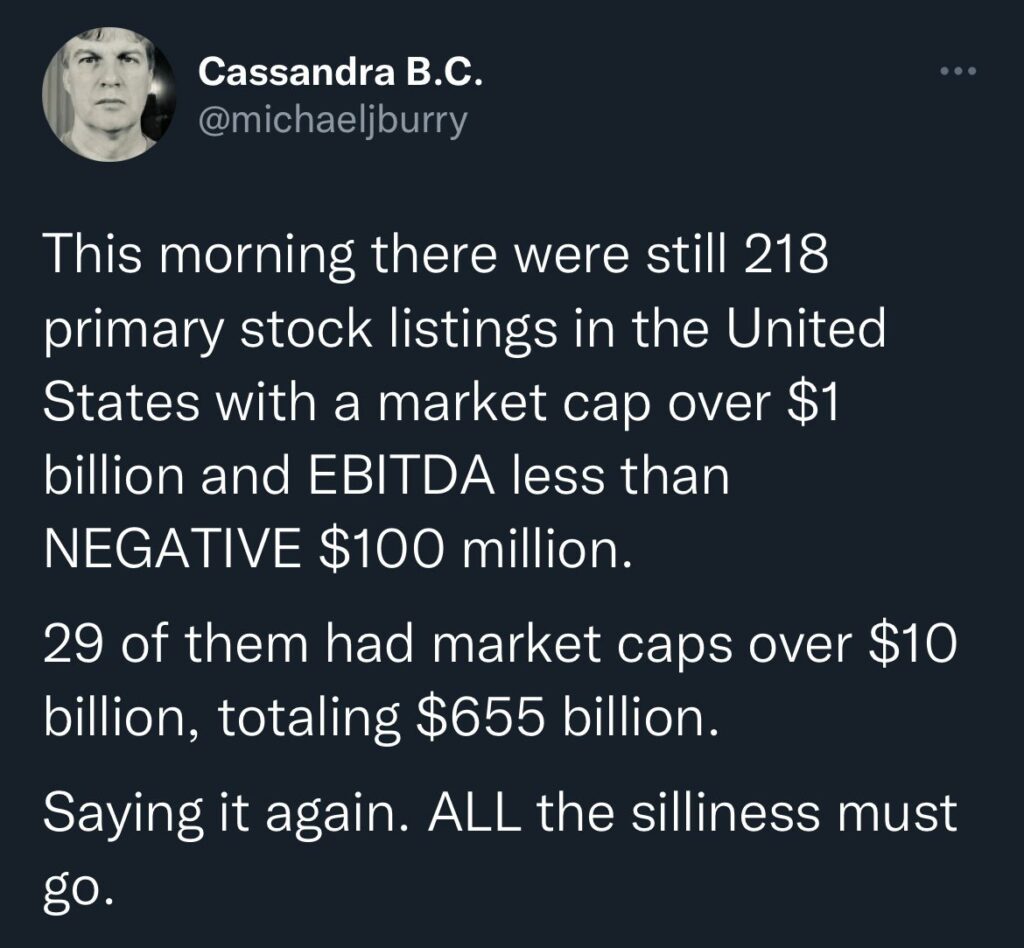Click the word totaling in the tweet
Viewport: 1024px width, 948px height.
[314, 717]
